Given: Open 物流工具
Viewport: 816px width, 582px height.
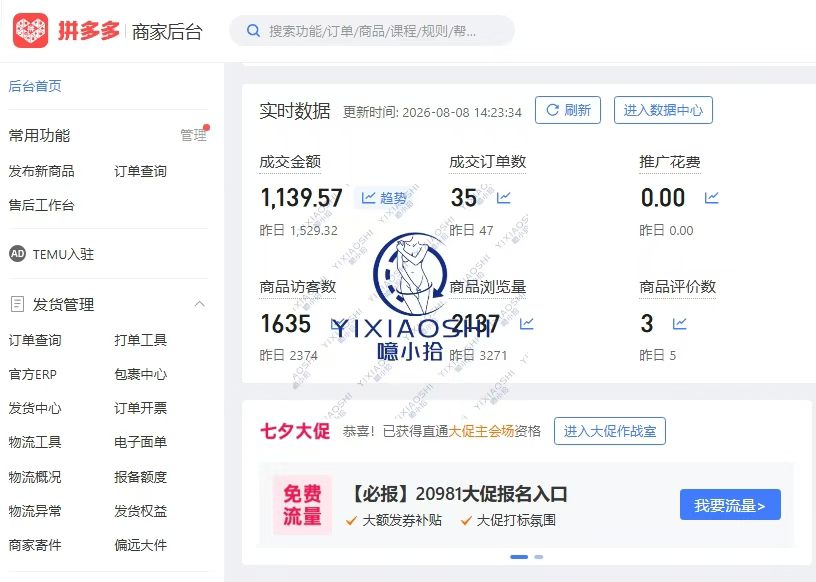Looking at the screenshot, I should click(35, 442).
